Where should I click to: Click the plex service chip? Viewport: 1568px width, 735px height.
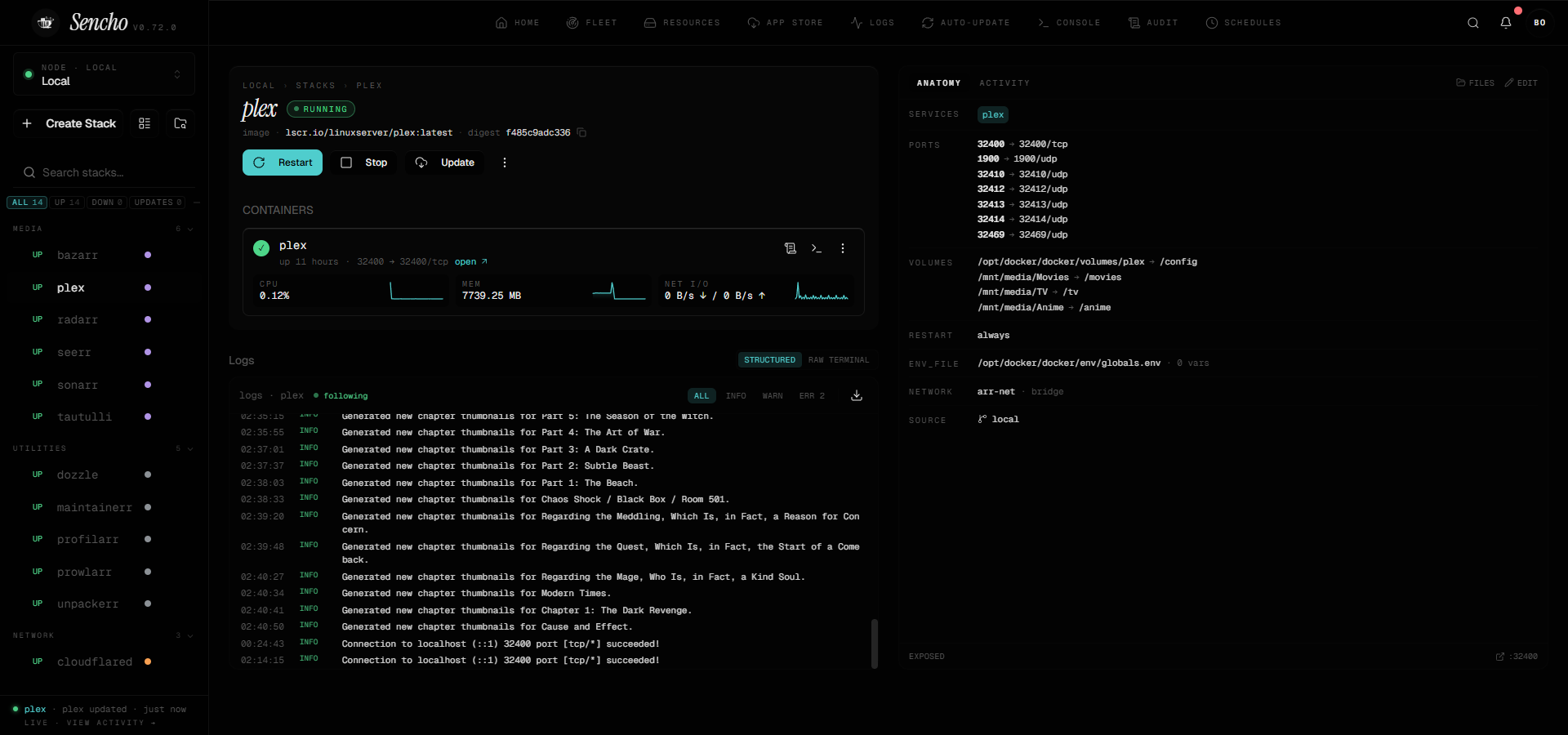point(993,115)
